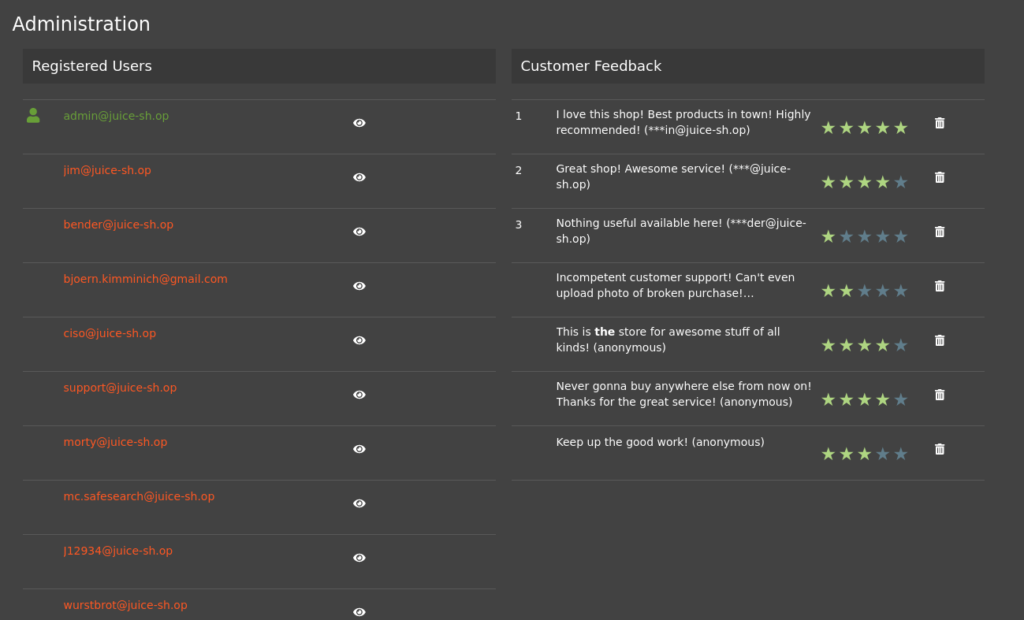The height and width of the screenshot is (620, 1024).
Task: Open eye icon for mc.safesearch@juice-sh.op
Action: point(359,503)
